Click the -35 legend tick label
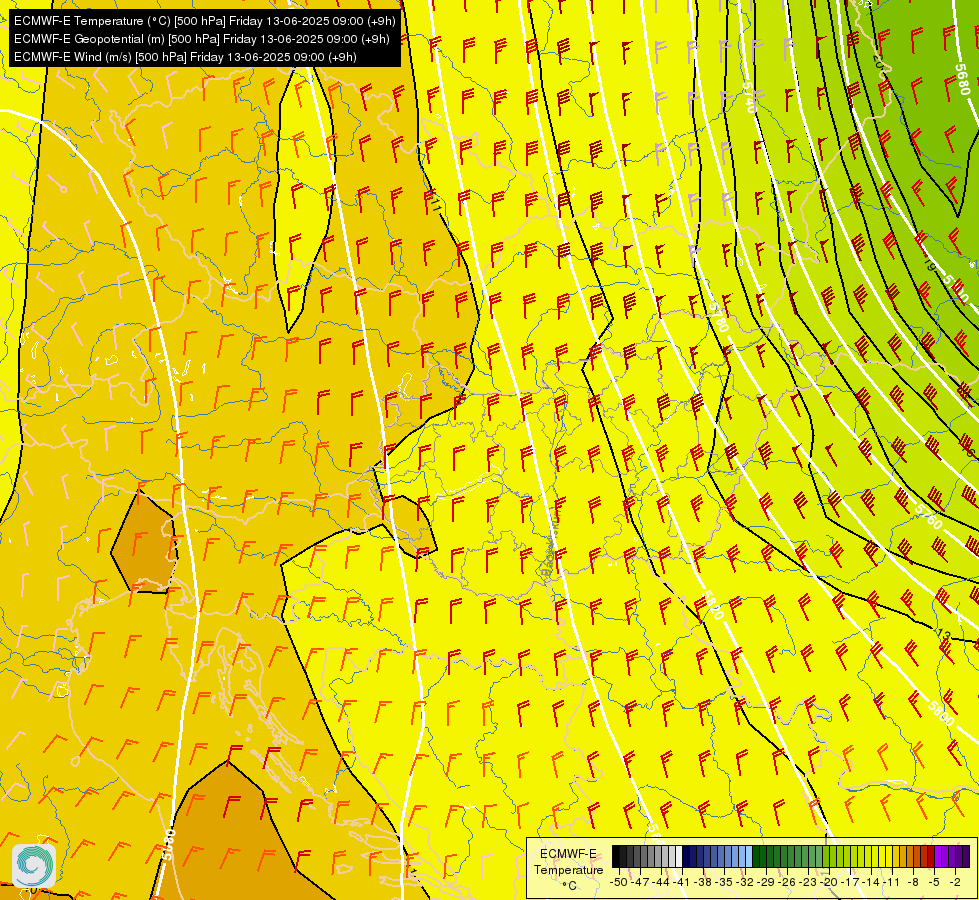The image size is (979, 900). (x=724, y=882)
